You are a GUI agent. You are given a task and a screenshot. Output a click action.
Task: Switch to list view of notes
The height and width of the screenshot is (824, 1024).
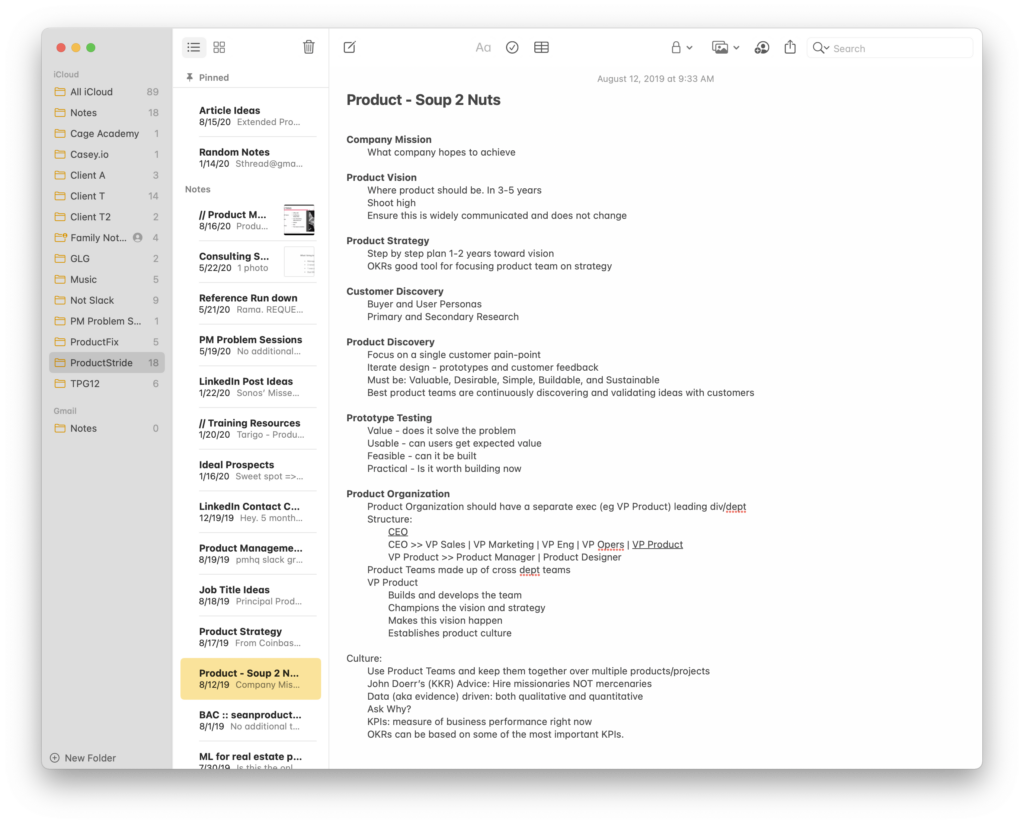(193, 47)
